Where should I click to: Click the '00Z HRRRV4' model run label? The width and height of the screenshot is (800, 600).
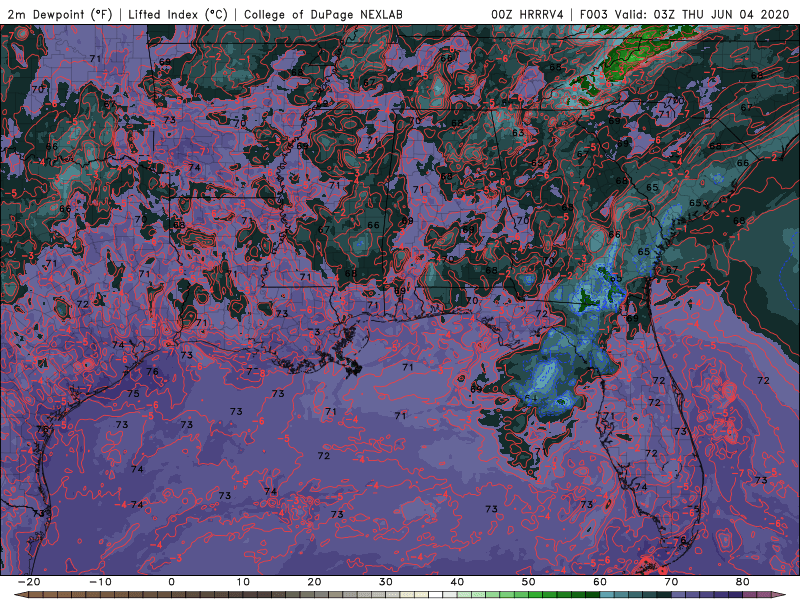528,14
